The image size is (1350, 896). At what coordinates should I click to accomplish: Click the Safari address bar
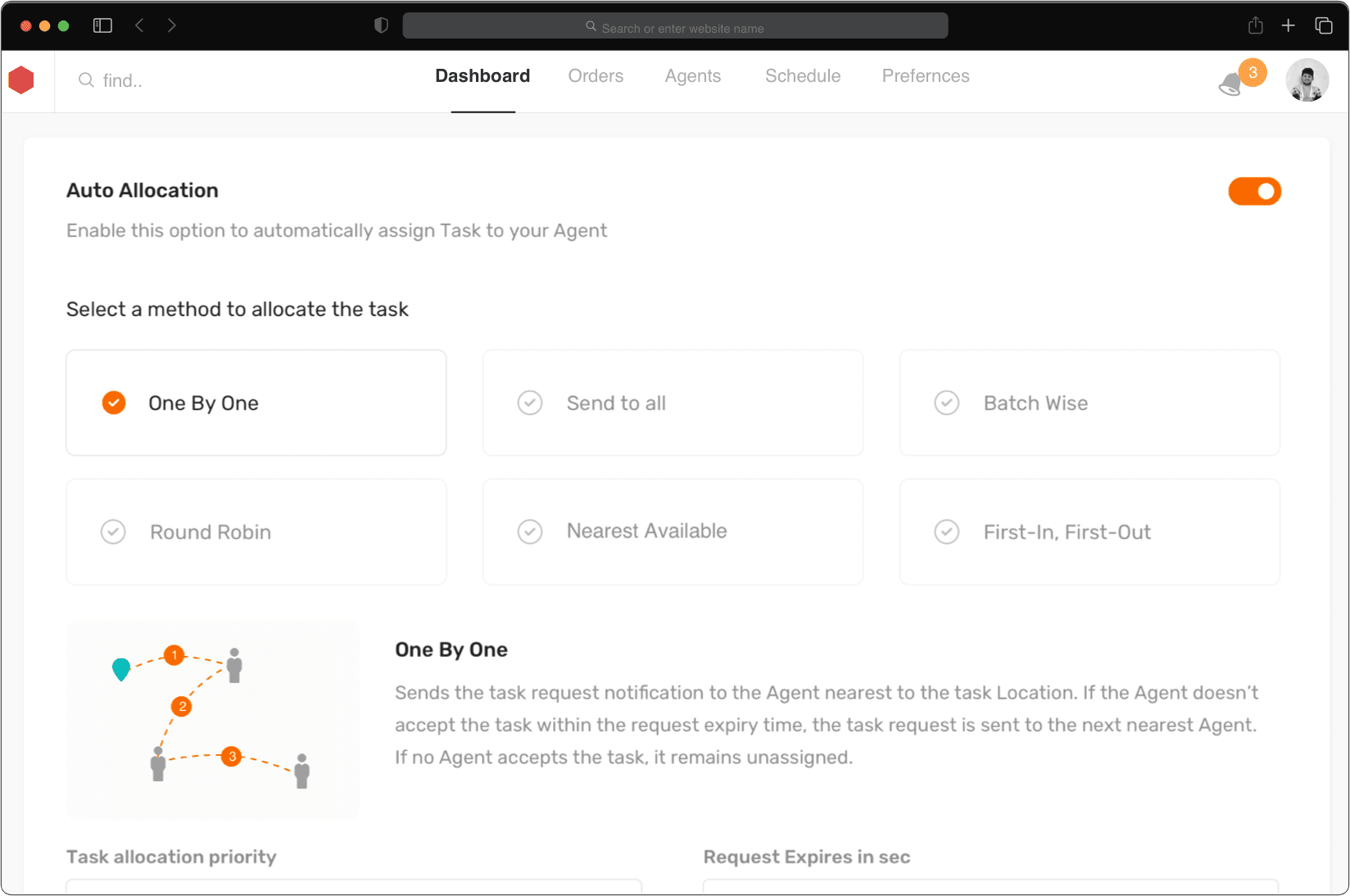(x=675, y=26)
